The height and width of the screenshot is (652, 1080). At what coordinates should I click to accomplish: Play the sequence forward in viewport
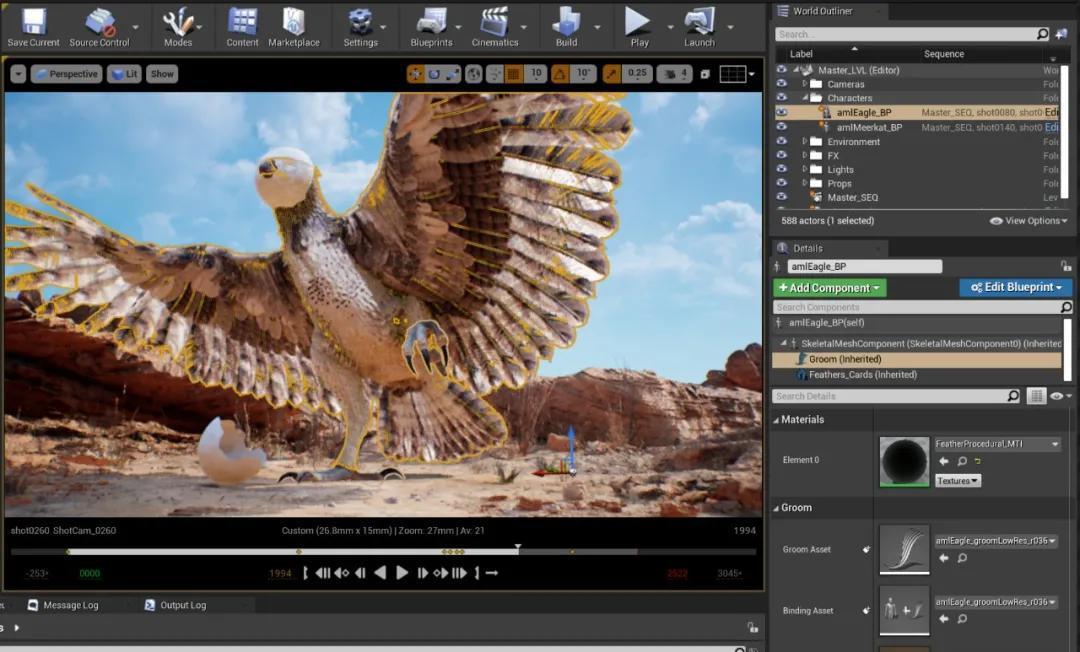tap(402, 573)
